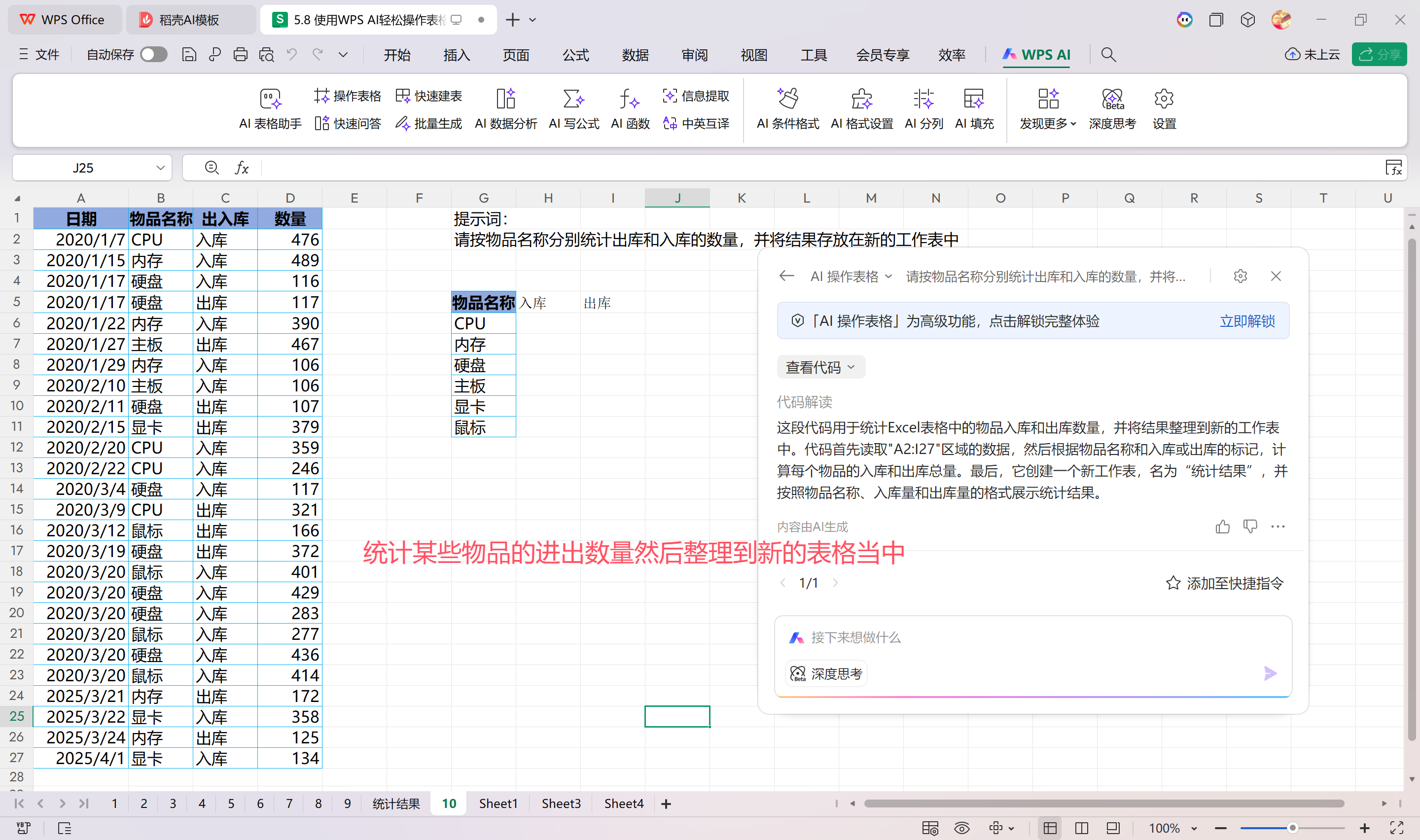Viewport: 1420px width, 840px height.
Task: Send the AI prompt arrow
Action: pos(1270,673)
